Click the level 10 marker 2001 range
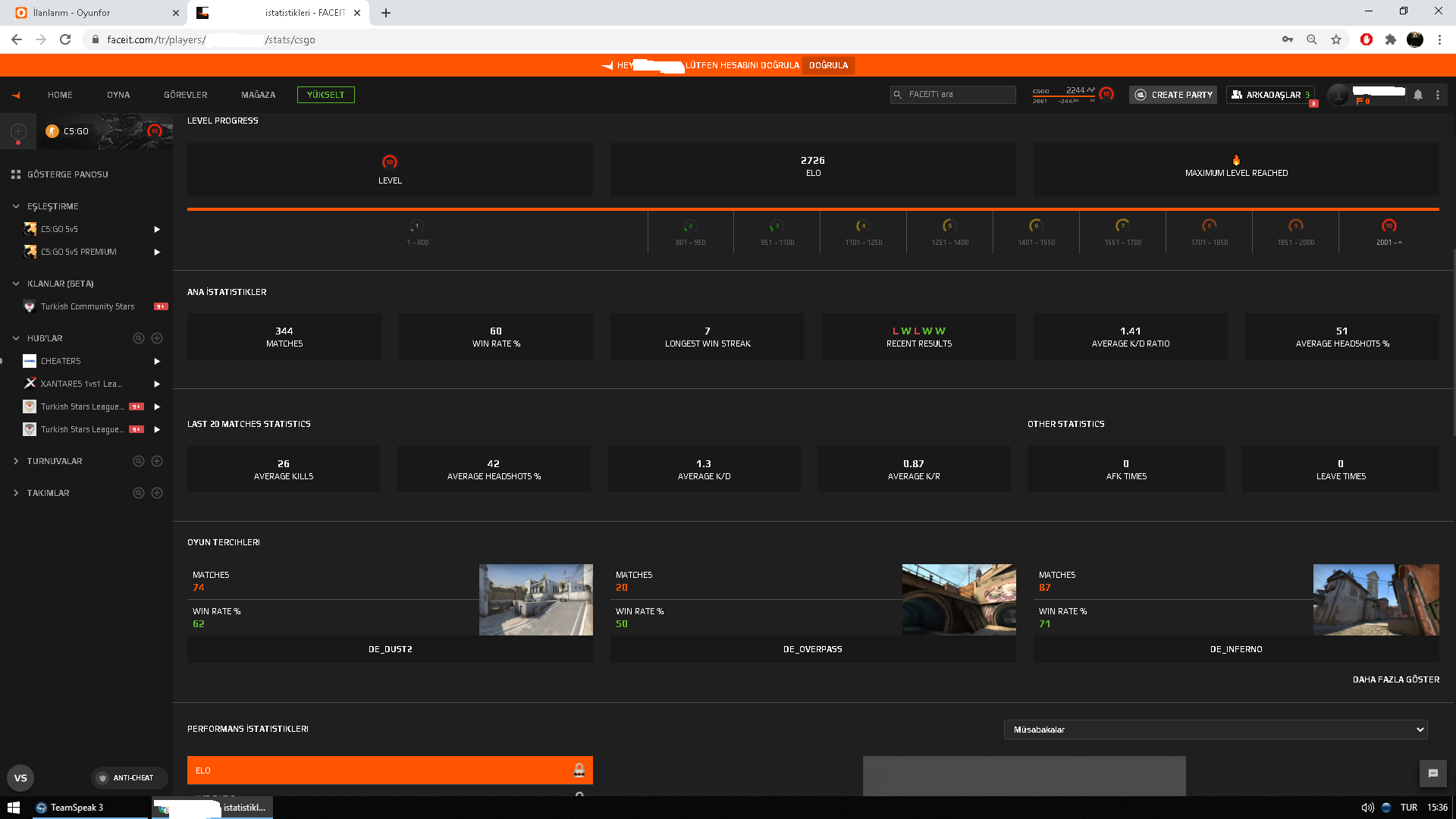 (x=1389, y=231)
